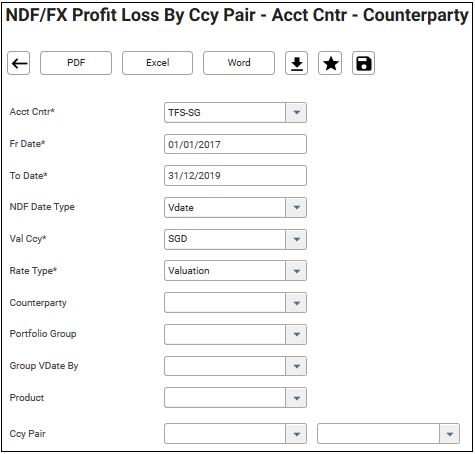The height and width of the screenshot is (454, 475).
Task: Expand the Product dropdown
Action: tap(296, 398)
